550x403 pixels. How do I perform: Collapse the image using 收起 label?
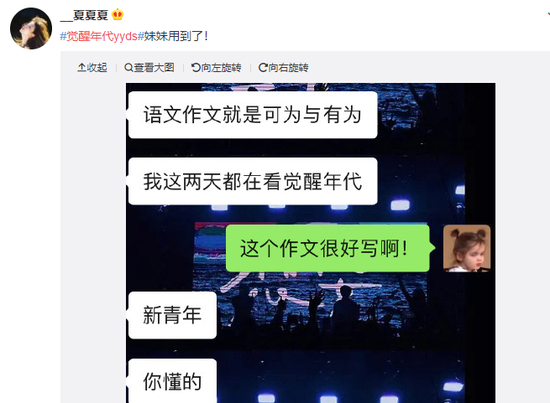pos(97,67)
